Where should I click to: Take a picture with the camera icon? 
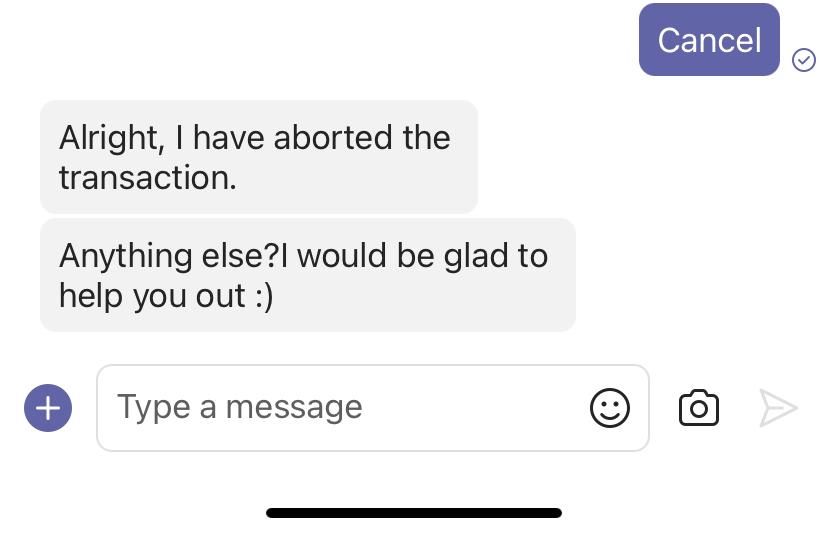[698, 408]
